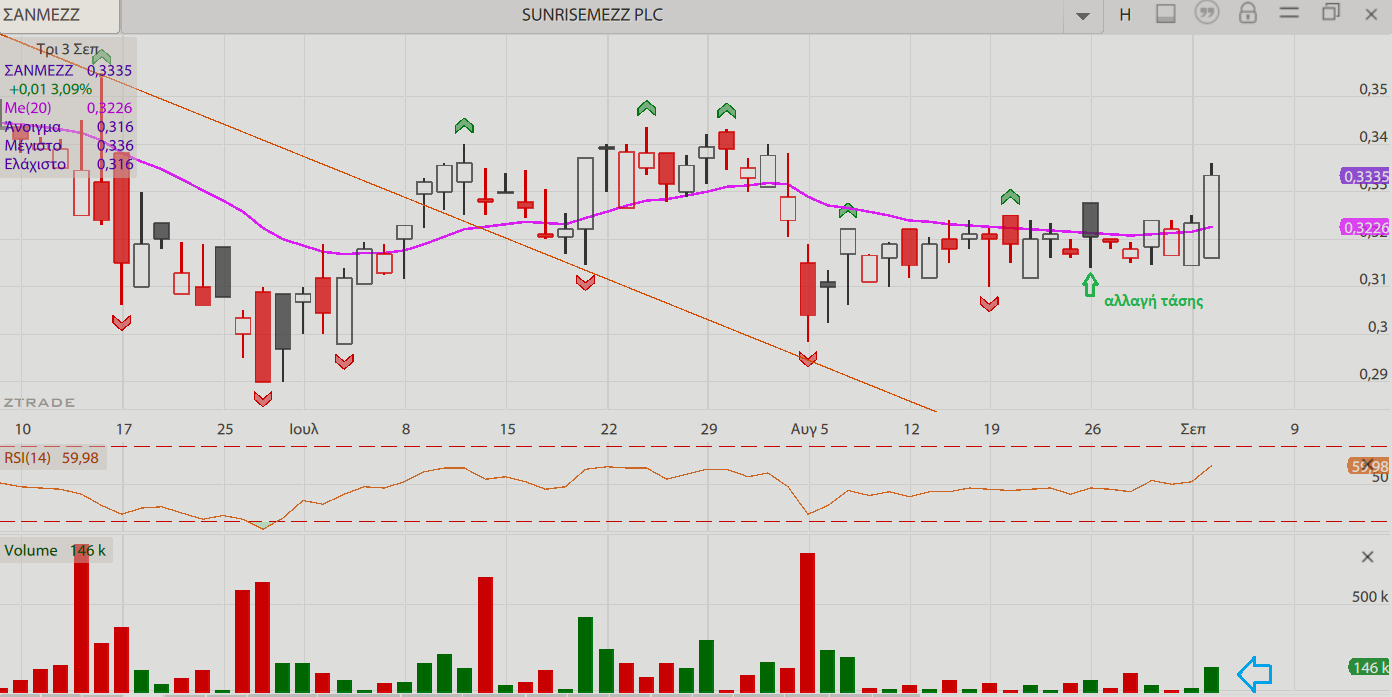
Task: Click the Ιουλ month label on date axis
Action: point(303,429)
